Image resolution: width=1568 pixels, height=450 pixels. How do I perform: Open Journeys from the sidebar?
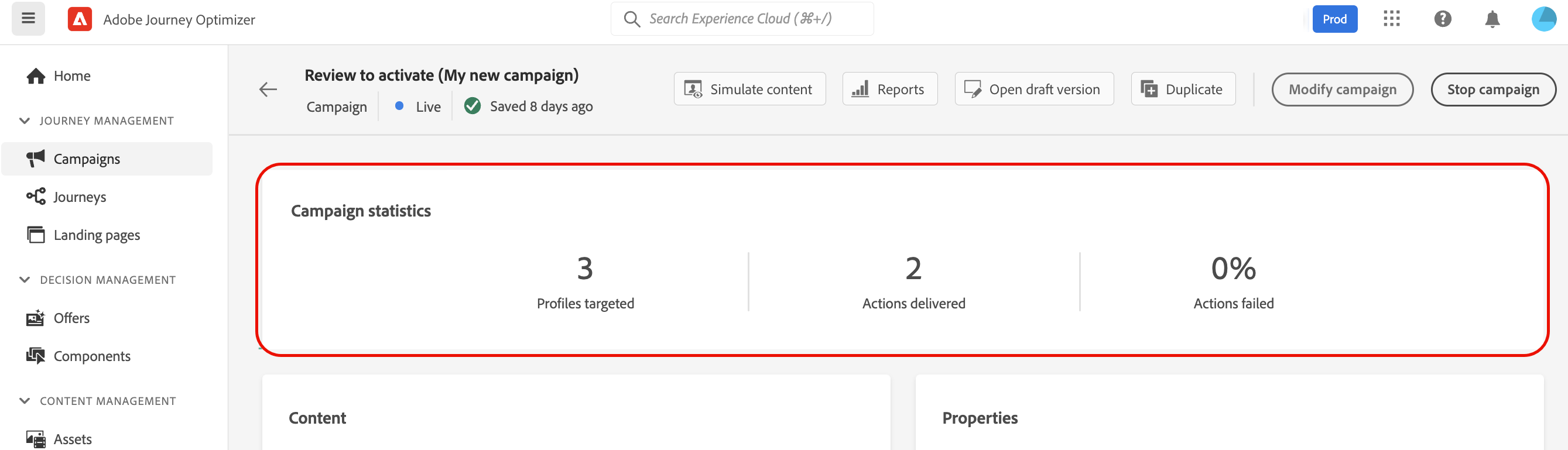point(79,197)
